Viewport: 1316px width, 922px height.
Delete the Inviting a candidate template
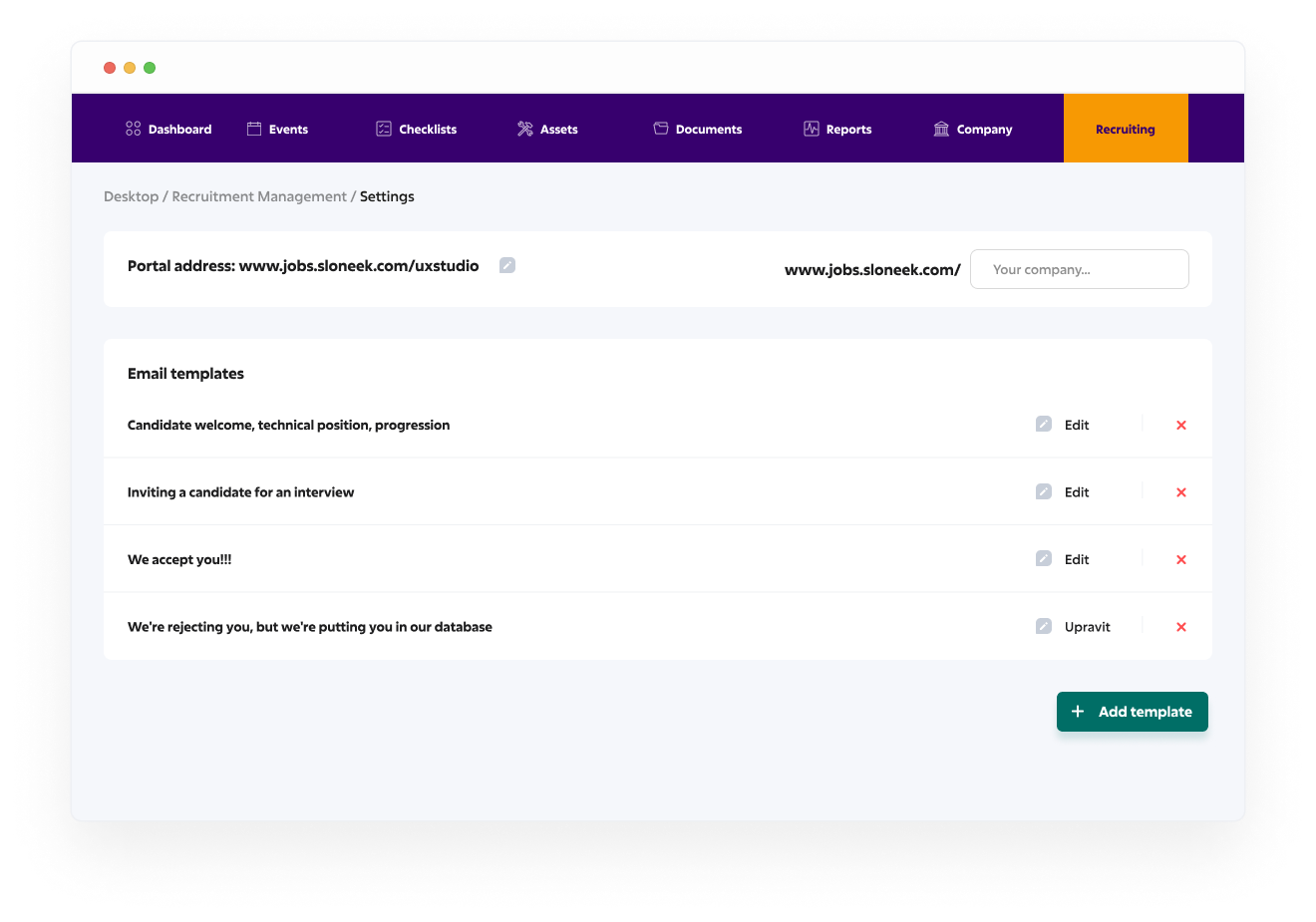pos(1181,492)
